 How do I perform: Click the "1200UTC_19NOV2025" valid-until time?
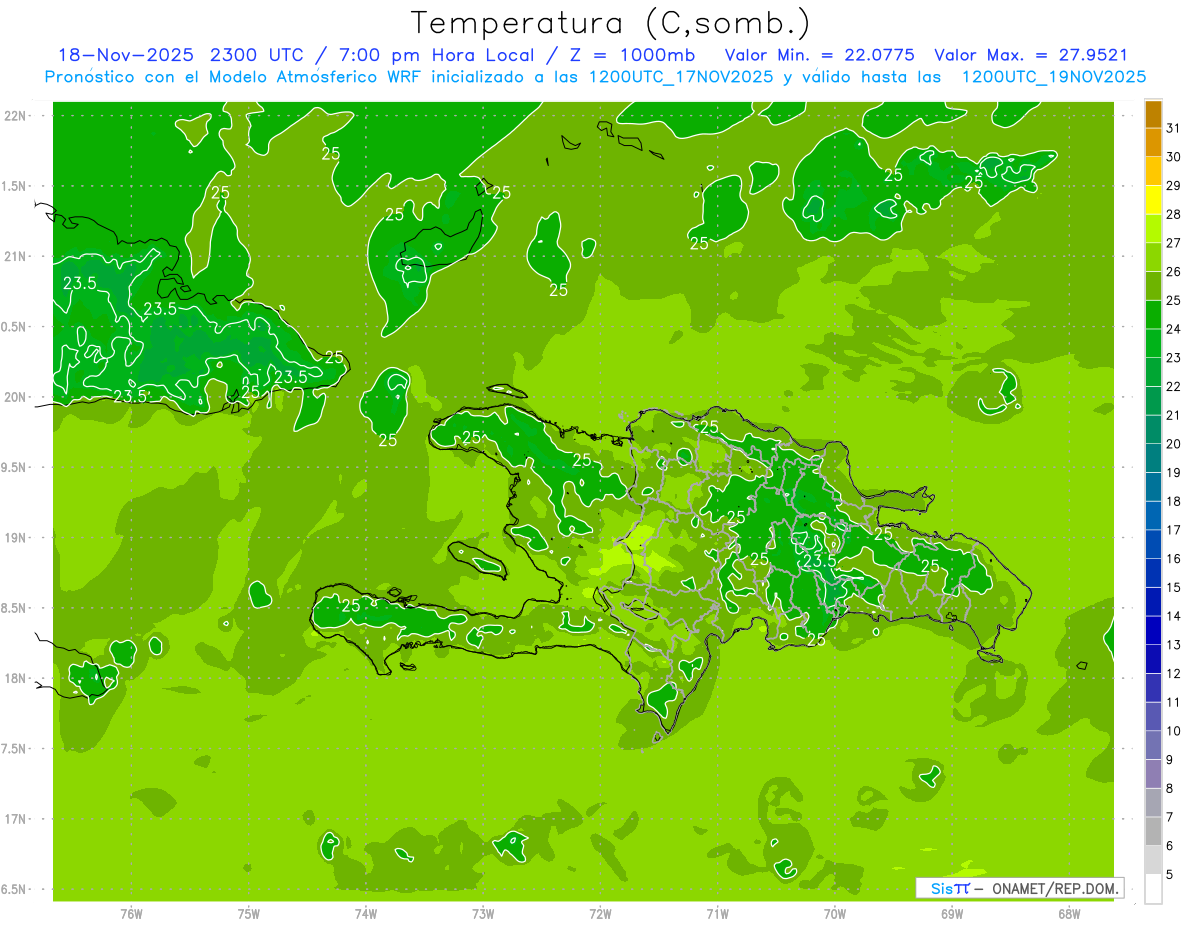pos(1053,76)
